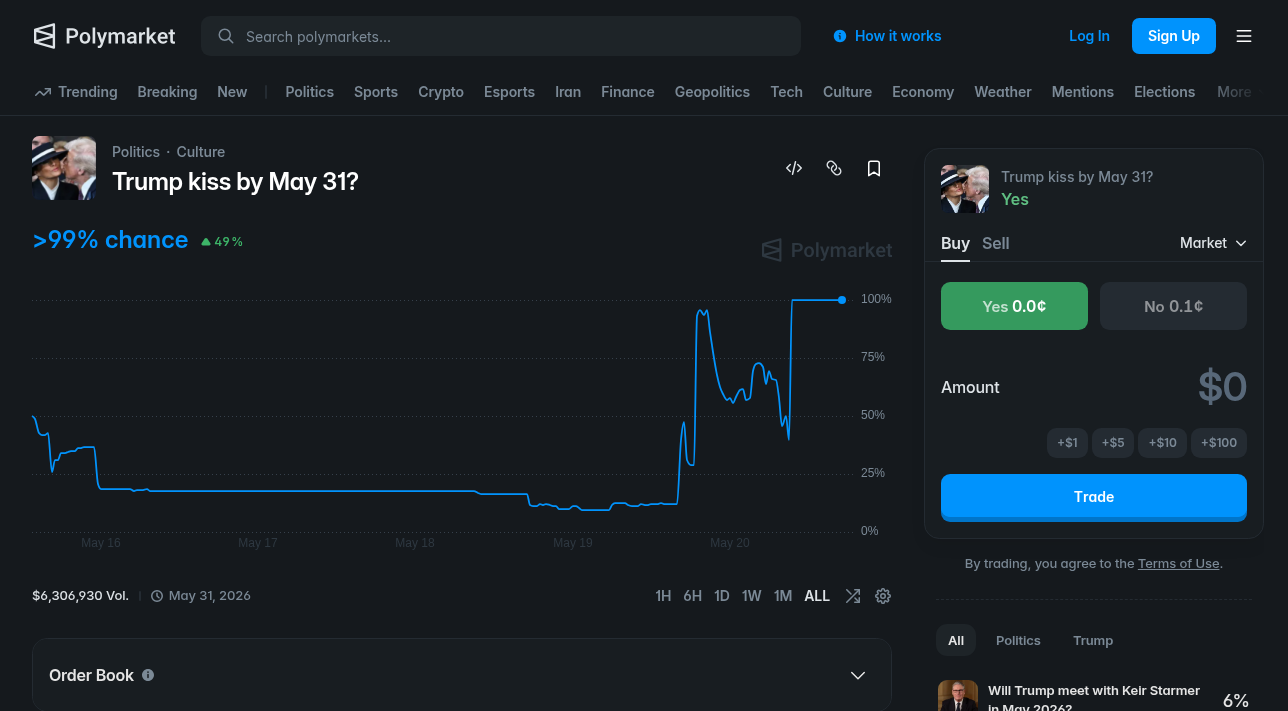Select the 1D chart range
1288x711 pixels.
click(722, 596)
